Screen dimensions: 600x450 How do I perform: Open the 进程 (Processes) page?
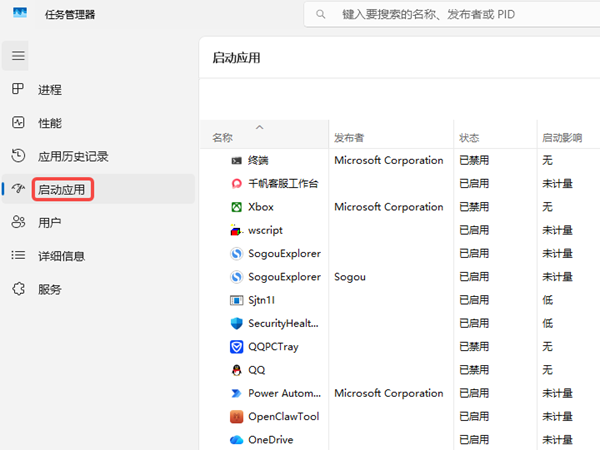(50, 90)
